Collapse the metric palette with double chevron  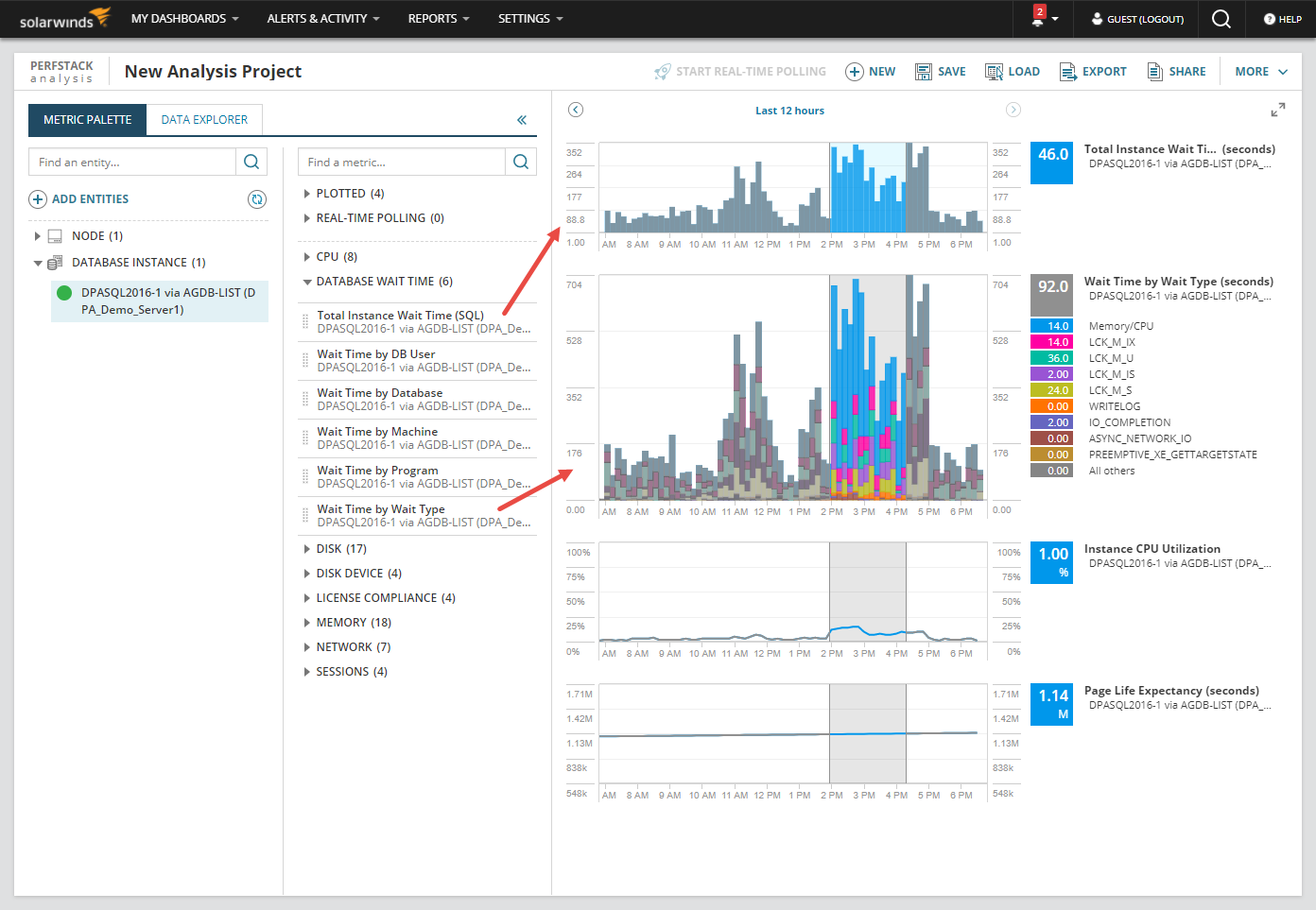coord(522,120)
